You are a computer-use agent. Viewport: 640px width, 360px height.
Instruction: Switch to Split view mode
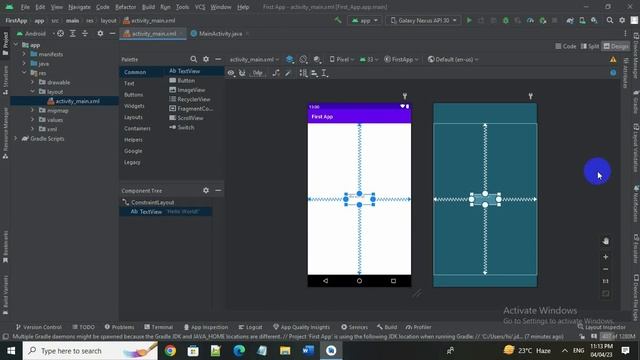coord(590,46)
